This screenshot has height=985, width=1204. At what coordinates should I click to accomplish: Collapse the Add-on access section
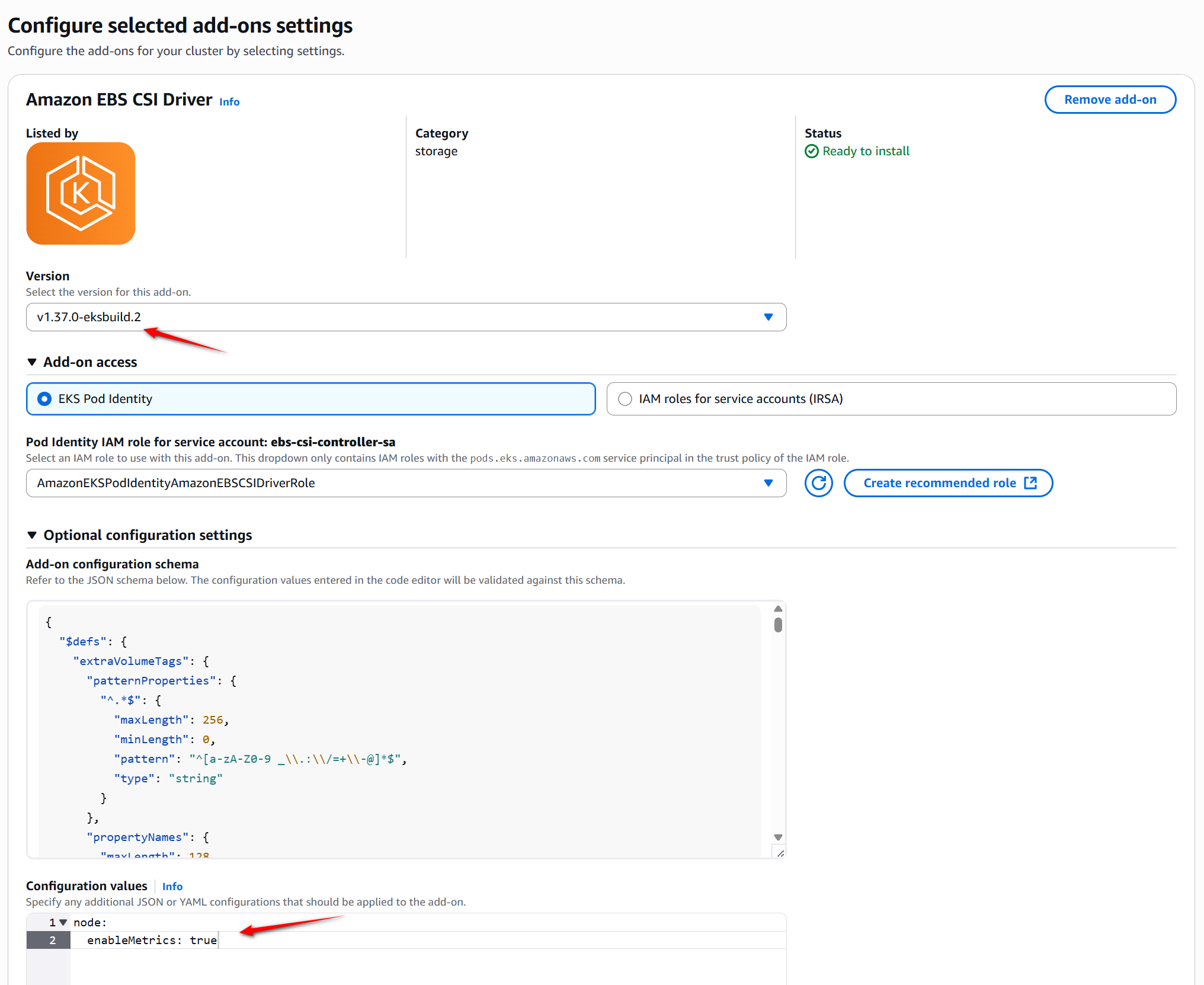32,362
